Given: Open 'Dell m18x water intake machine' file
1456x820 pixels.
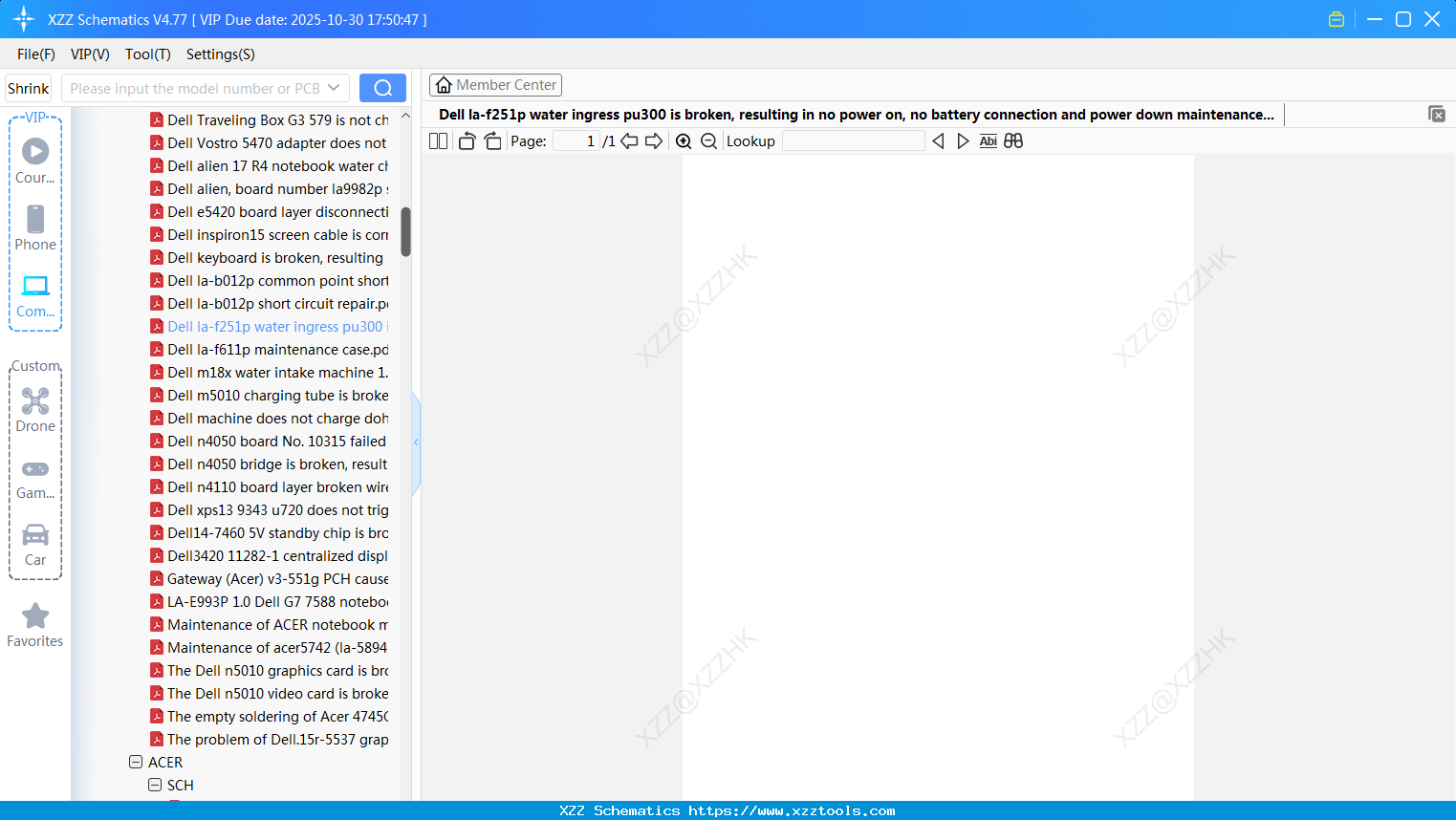Looking at the screenshot, I should tap(270, 373).
